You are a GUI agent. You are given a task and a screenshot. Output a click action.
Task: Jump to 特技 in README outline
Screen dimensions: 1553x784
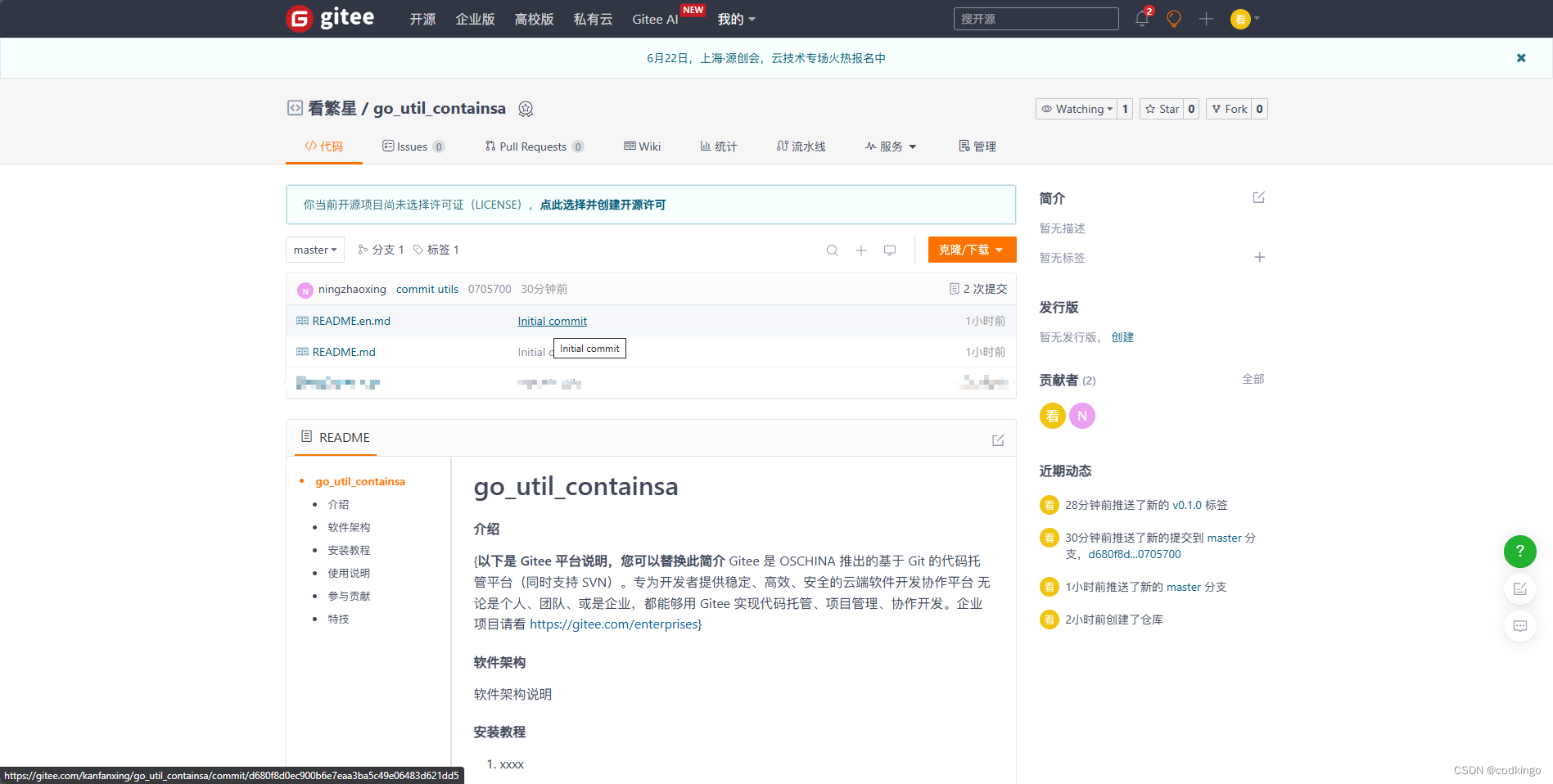click(338, 619)
